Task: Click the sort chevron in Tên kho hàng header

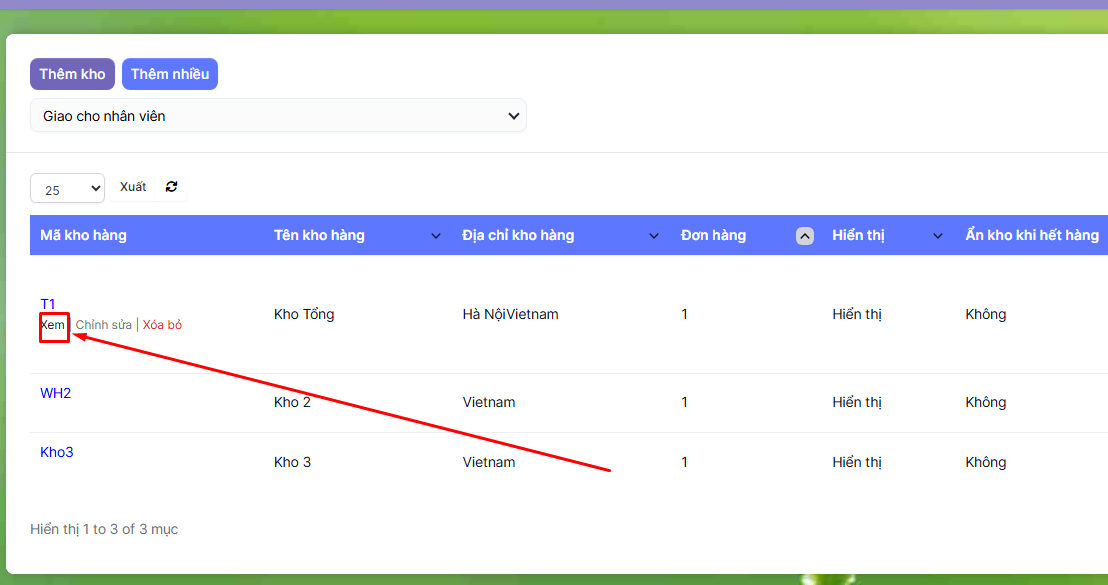Action: point(435,236)
